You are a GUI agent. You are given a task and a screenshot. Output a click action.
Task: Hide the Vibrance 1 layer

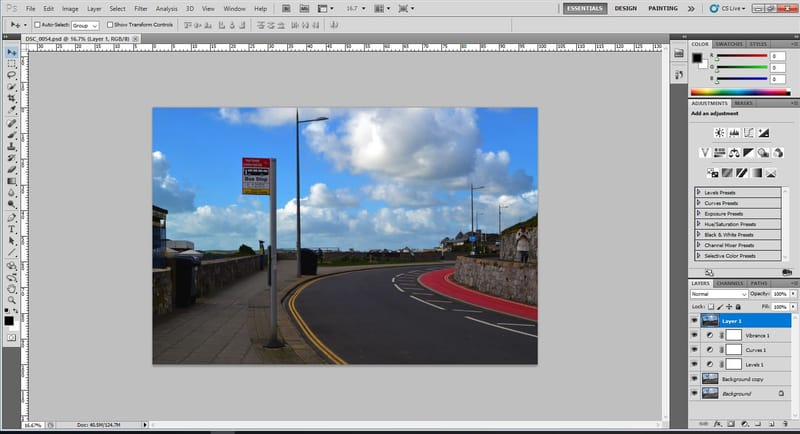click(x=695, y=336)
